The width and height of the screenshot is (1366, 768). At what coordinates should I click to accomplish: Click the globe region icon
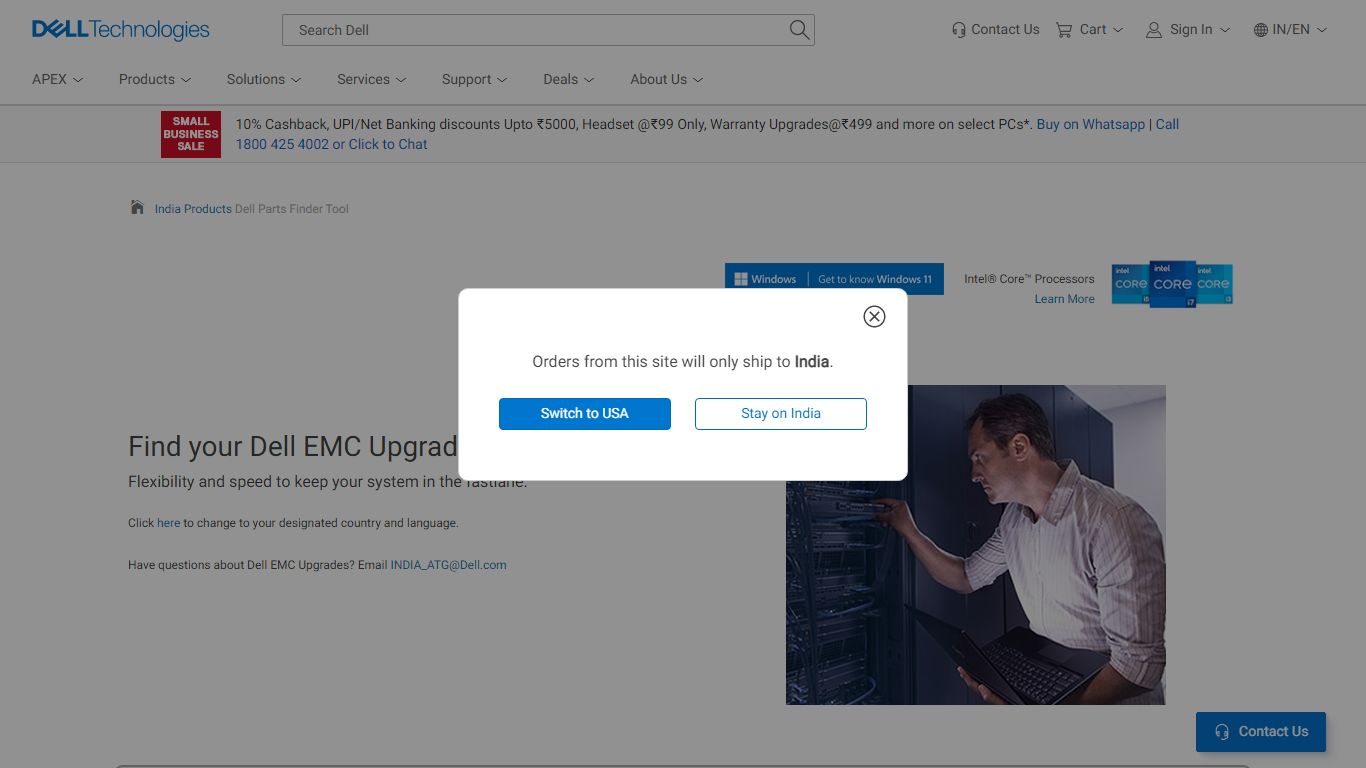1261,30
